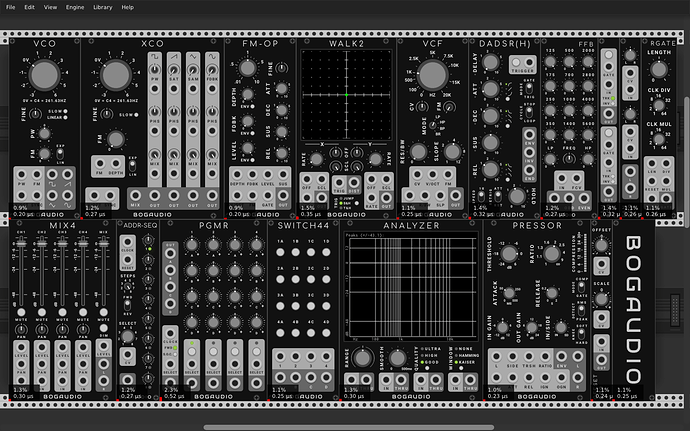Open the View menu
Screen dimensions: 690x431
click(x=50, y=7)
